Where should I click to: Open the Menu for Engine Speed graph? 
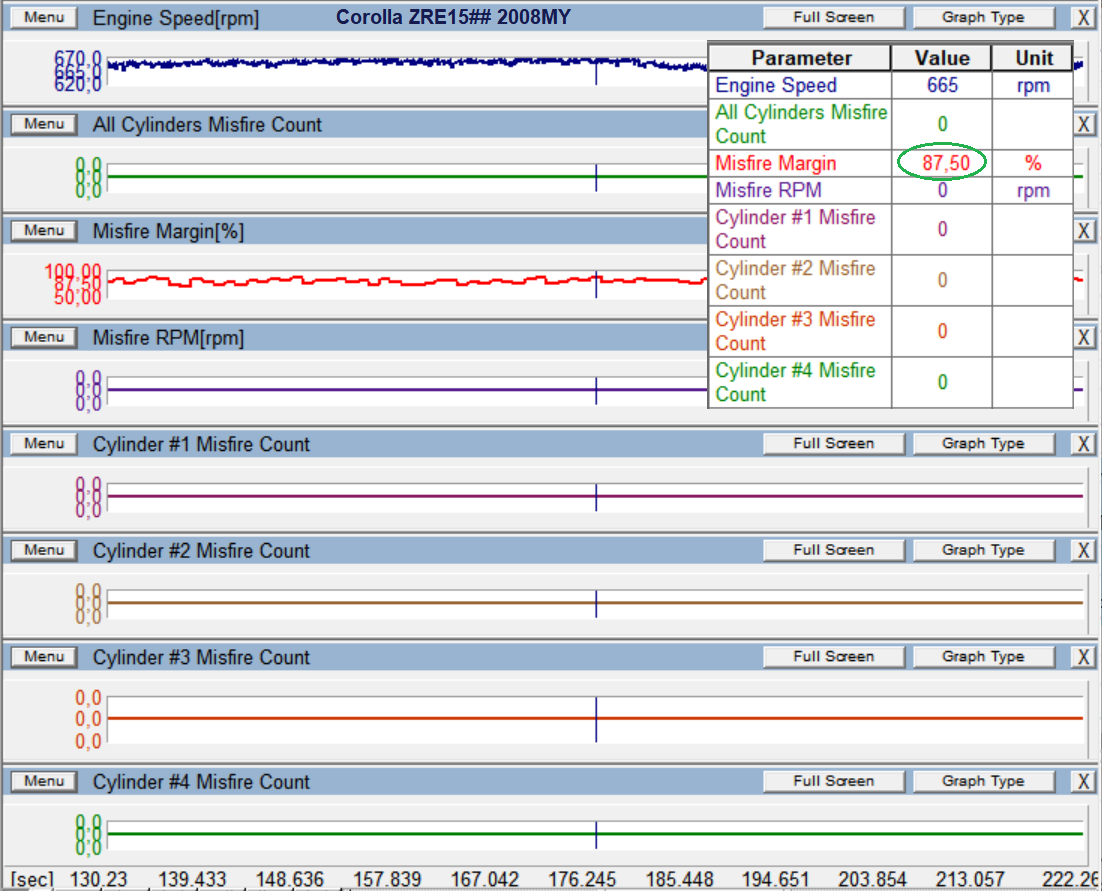click(44, 18)
